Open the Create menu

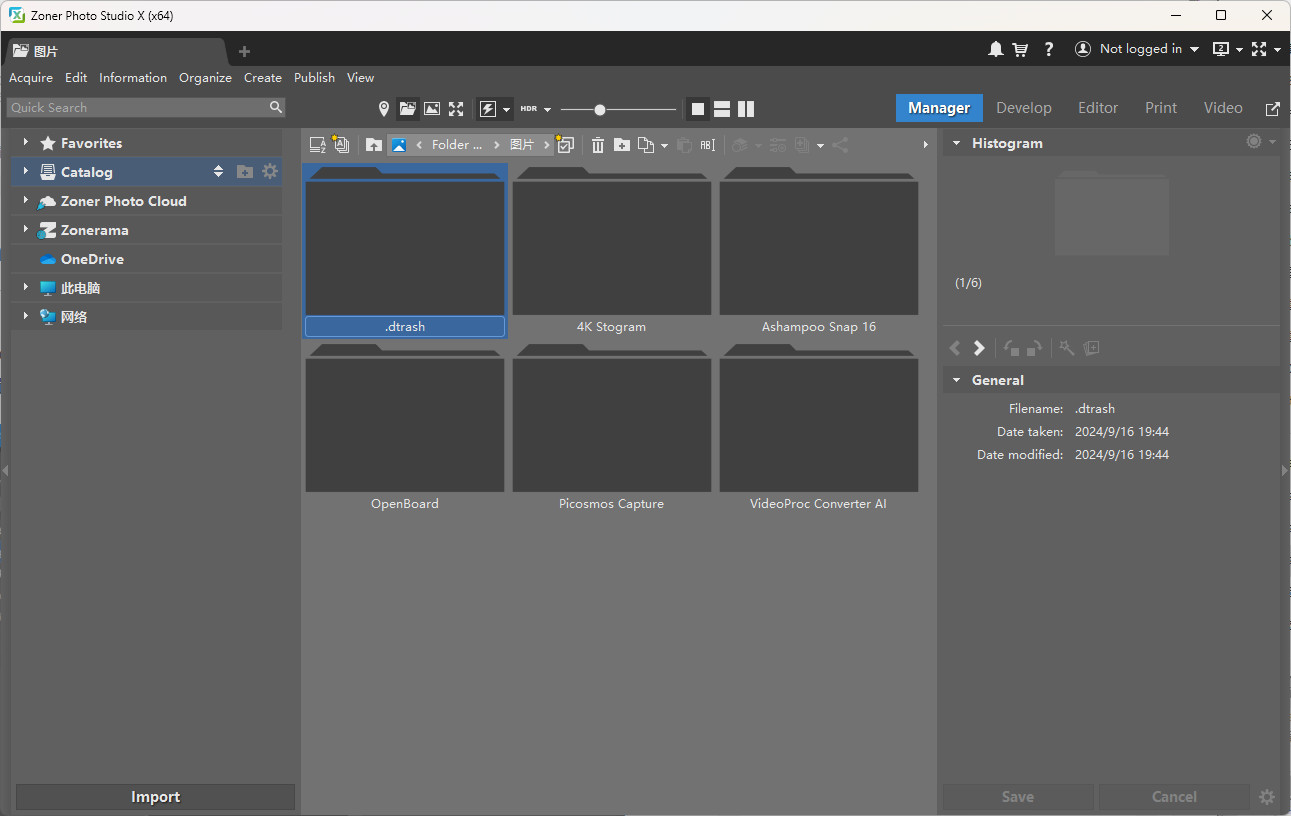click(x=263, y=77)
